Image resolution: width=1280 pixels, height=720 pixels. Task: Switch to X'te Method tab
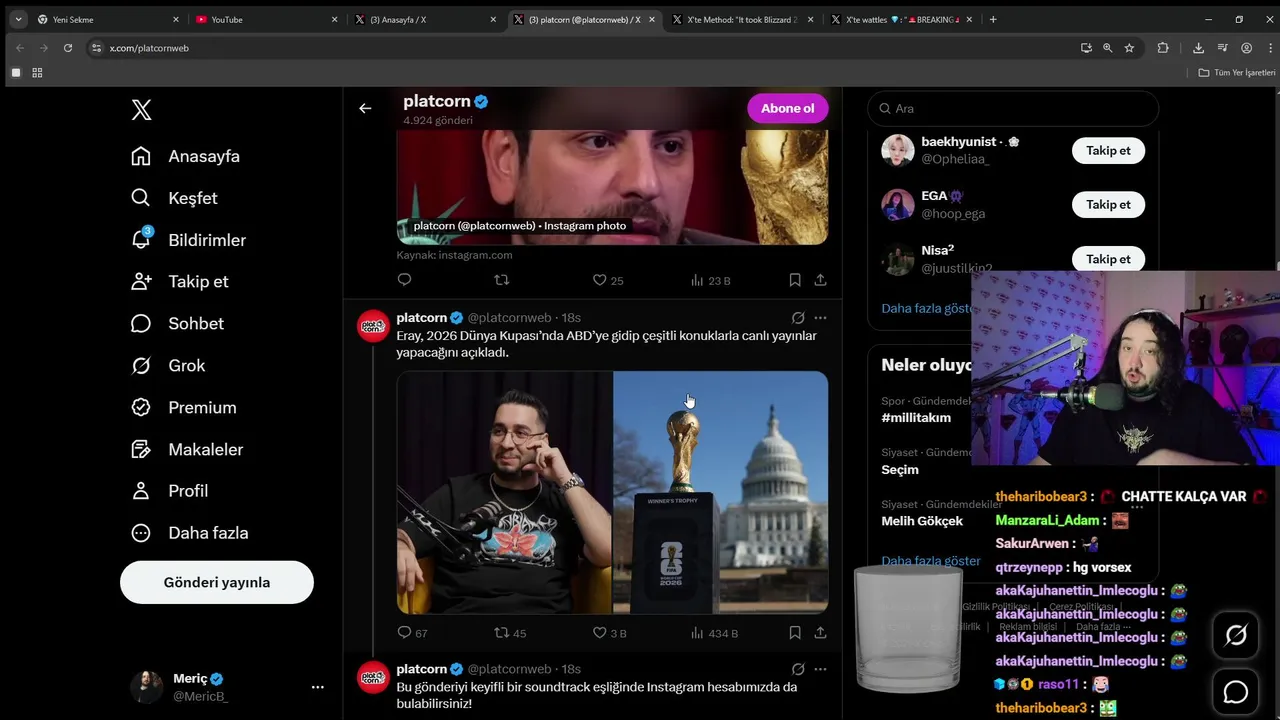[742, 19]
